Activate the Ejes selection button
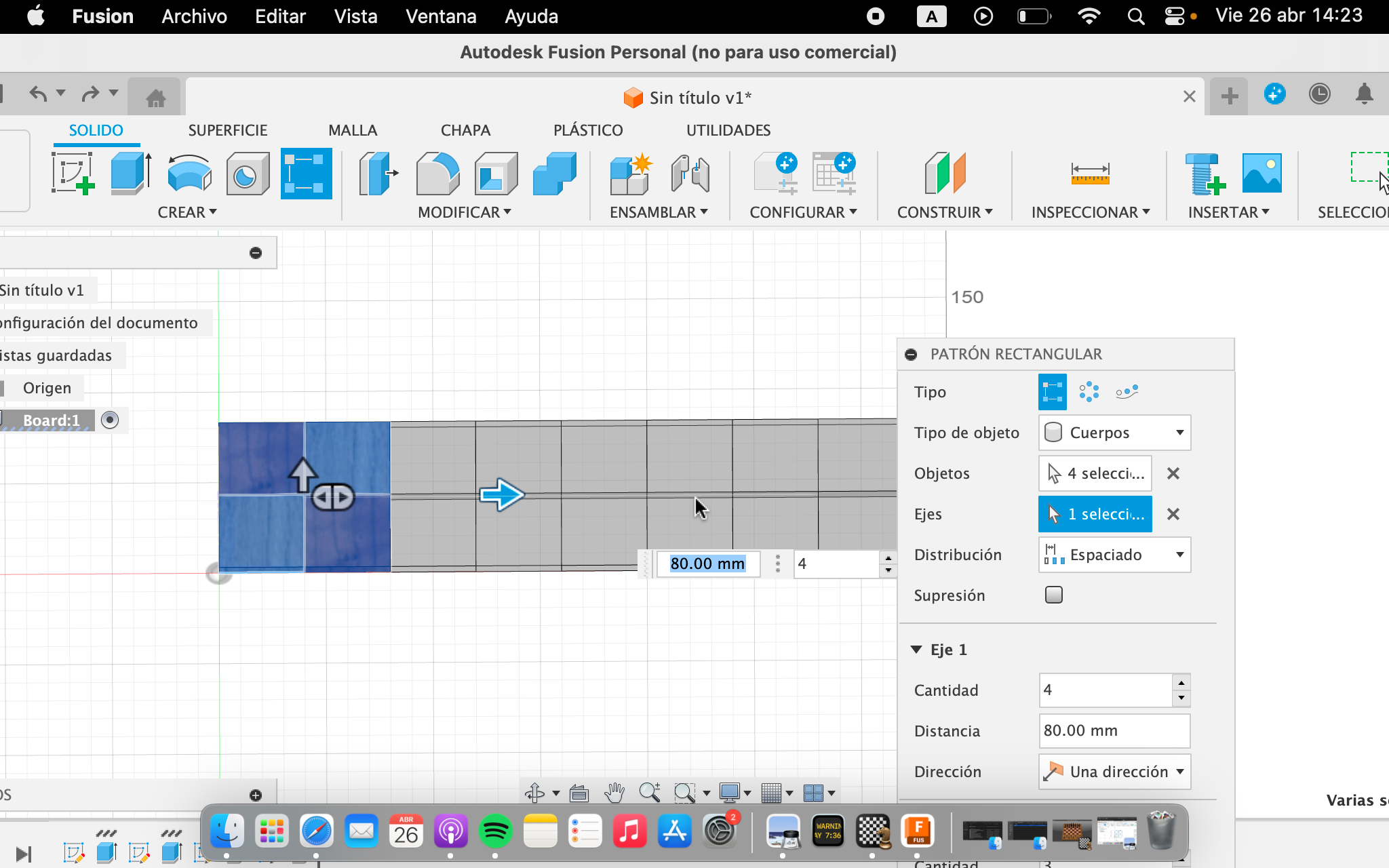The width and height of the screenshot is (1389, 868). pos(1095,514)
